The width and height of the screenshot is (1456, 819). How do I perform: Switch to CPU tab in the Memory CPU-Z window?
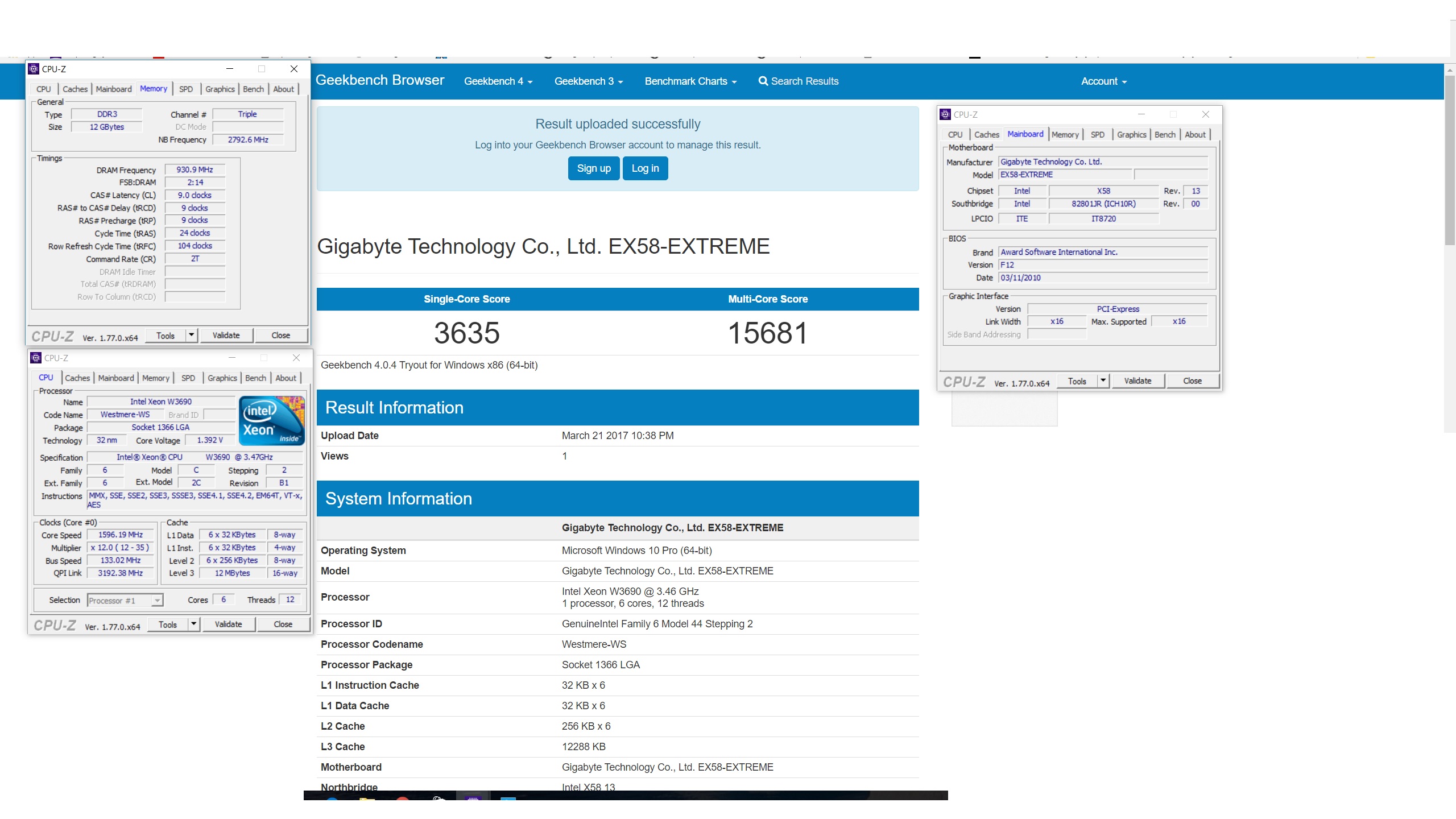(x=44, y=89)
